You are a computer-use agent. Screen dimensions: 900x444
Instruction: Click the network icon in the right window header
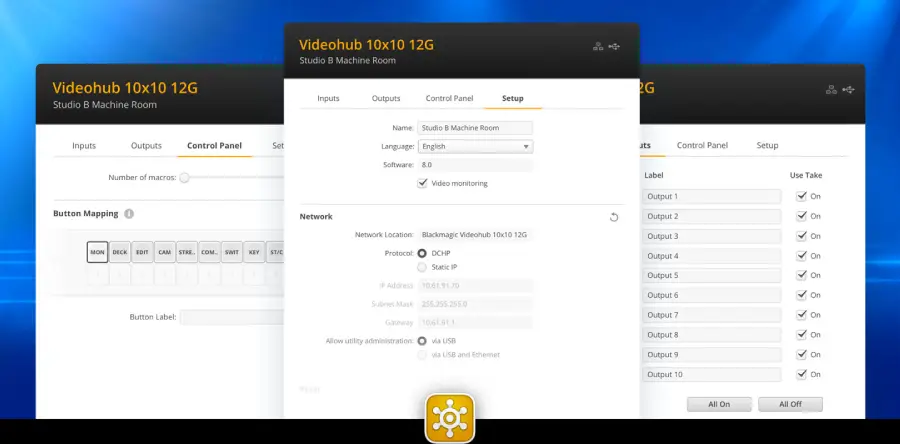(x=831, y=90)
